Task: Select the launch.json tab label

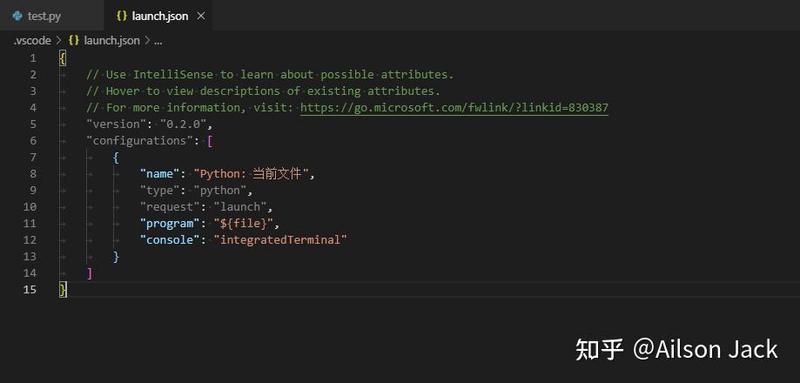Action: [160, 16]
